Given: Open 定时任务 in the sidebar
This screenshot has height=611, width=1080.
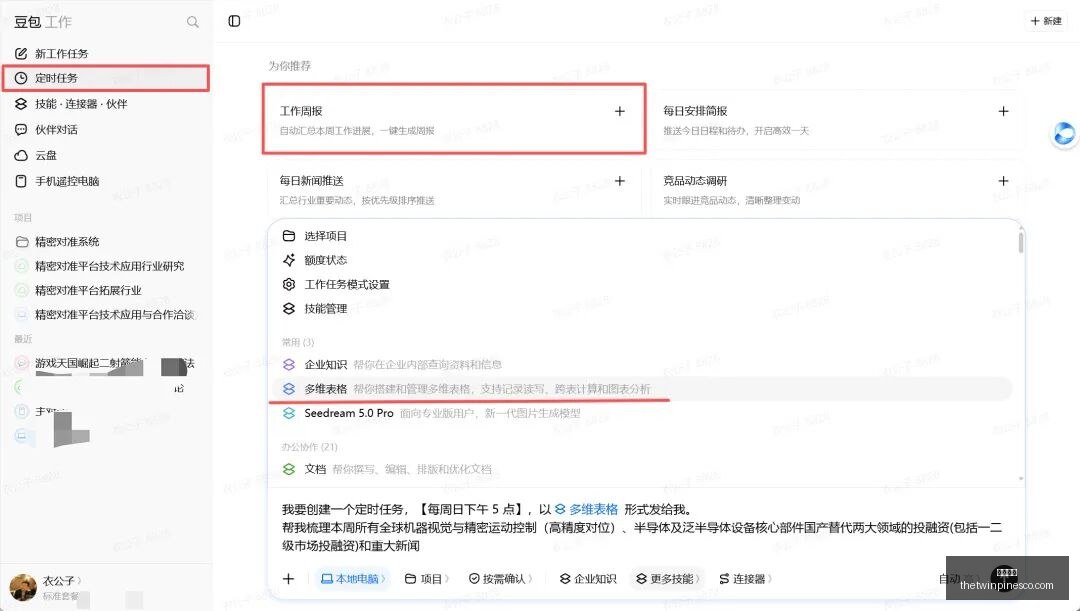Looking at the screenshot, I should pyautogui.click(x=106, y=79).
